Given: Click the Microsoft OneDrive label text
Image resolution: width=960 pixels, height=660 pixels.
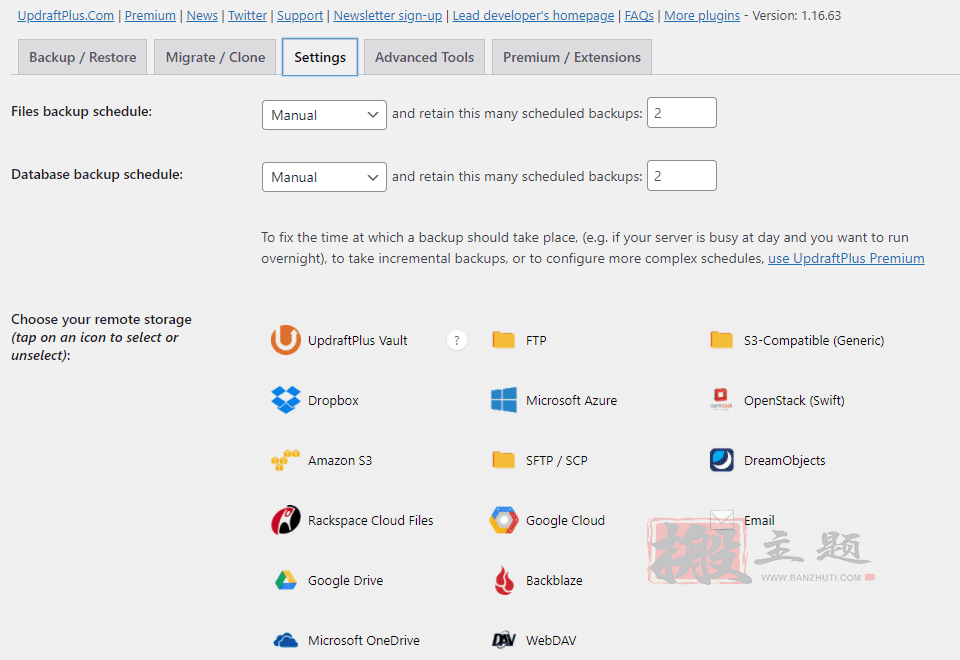Looking at the screenshot, I should click(x=364, y=640).
